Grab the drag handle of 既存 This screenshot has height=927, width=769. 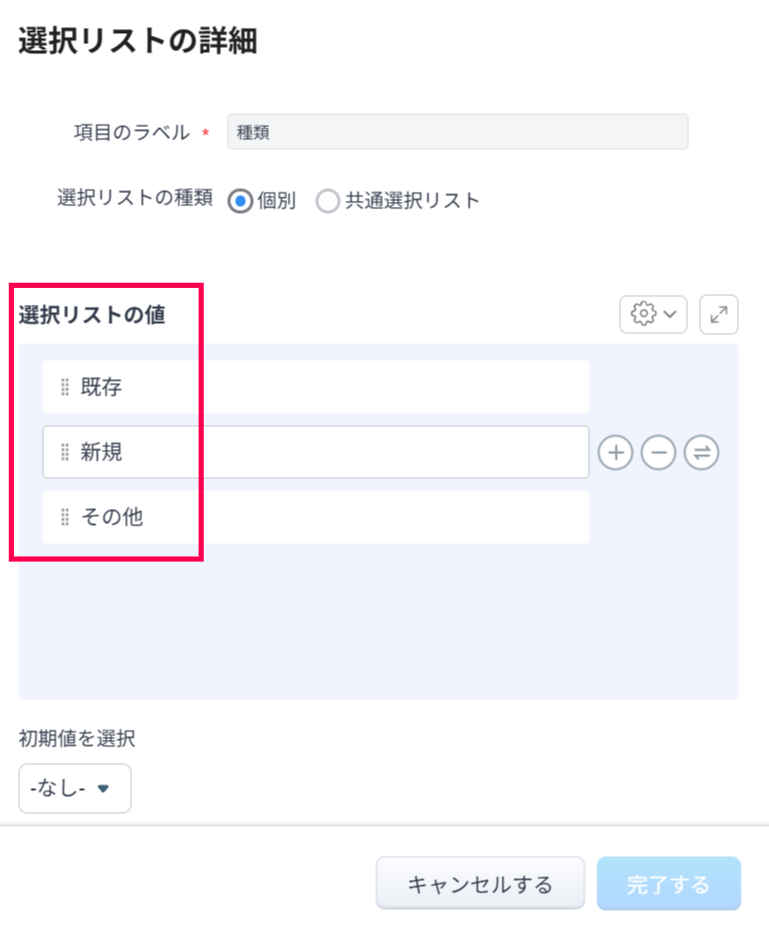pyautogui.click(x=65, y=387)
